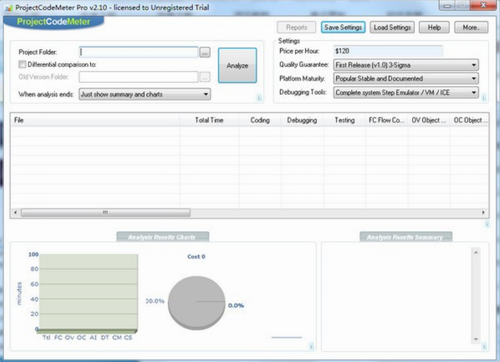
Task: Click the ProjectCodeMeter logo banner
Action: 54,22
